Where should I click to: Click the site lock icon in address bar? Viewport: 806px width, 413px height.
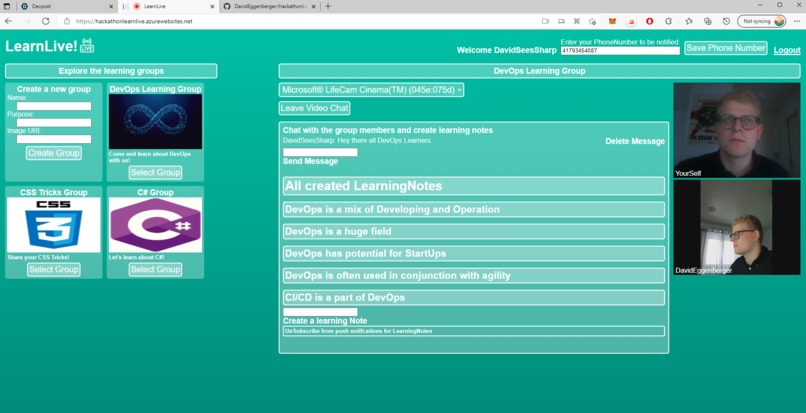click(67, 21)
